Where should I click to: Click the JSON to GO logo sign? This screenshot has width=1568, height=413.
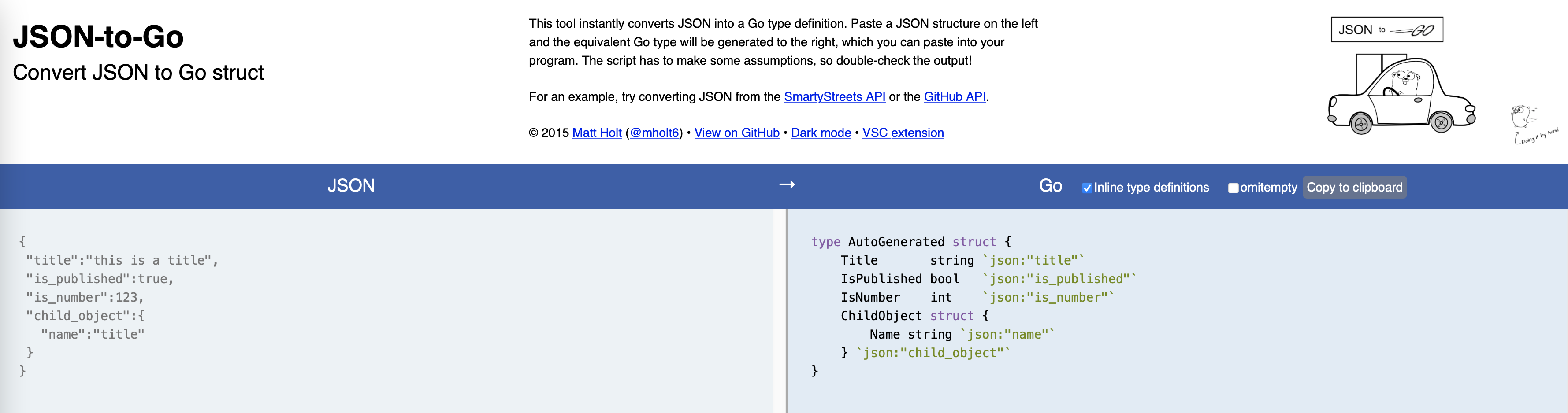1386,30
